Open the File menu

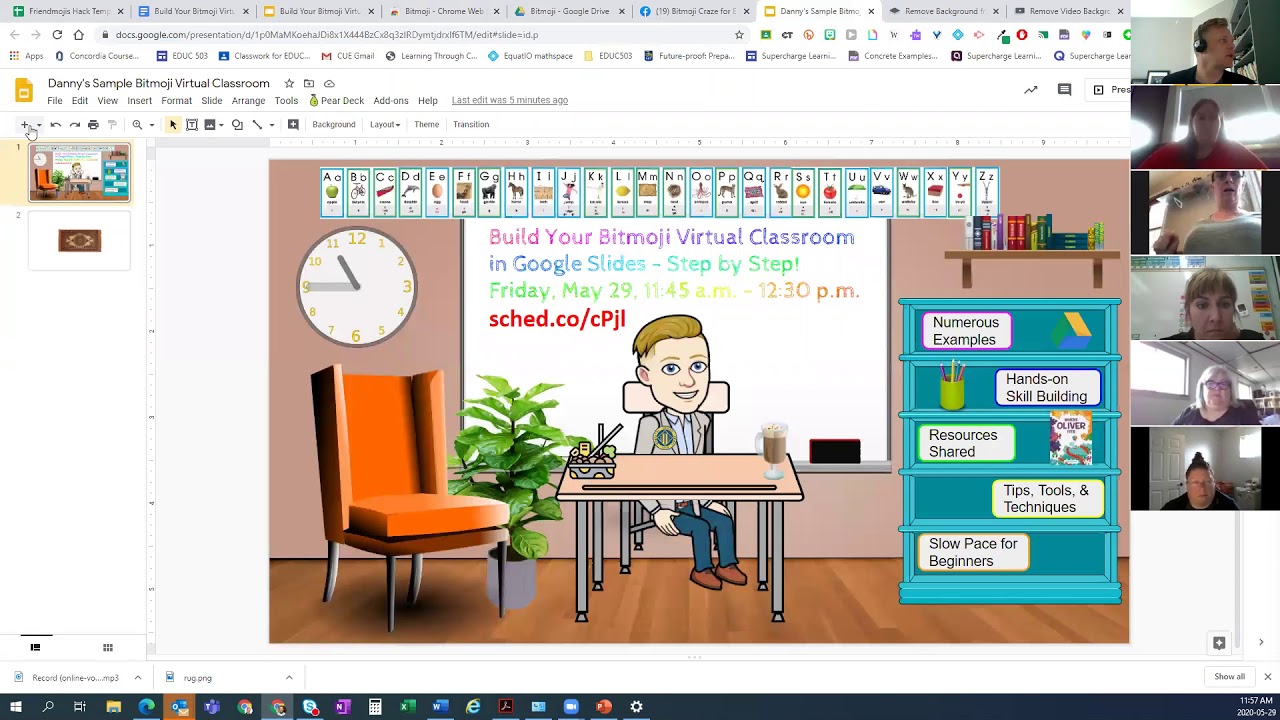(55, 101)
